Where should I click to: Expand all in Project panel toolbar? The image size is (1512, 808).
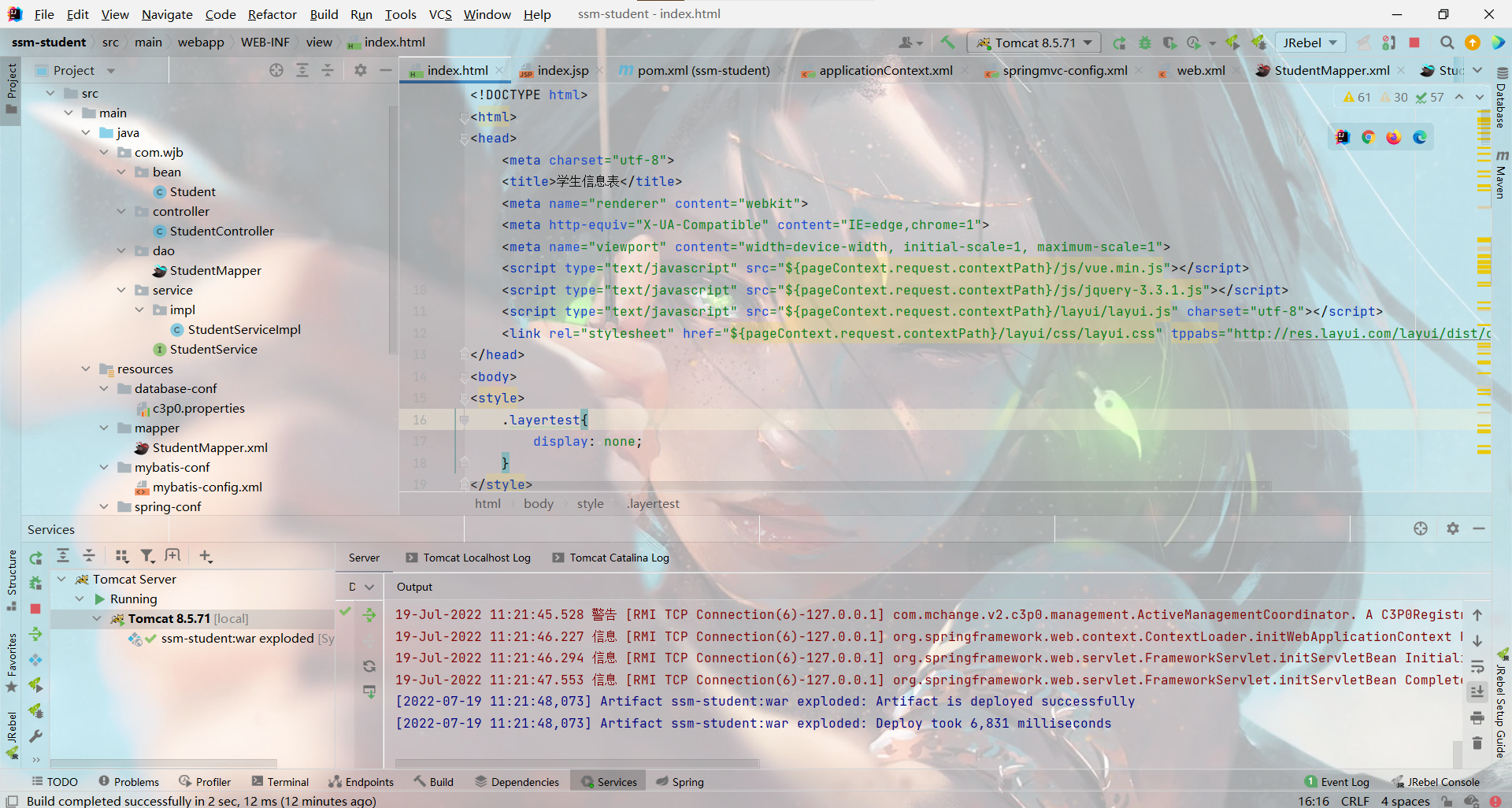pos(302,70)
